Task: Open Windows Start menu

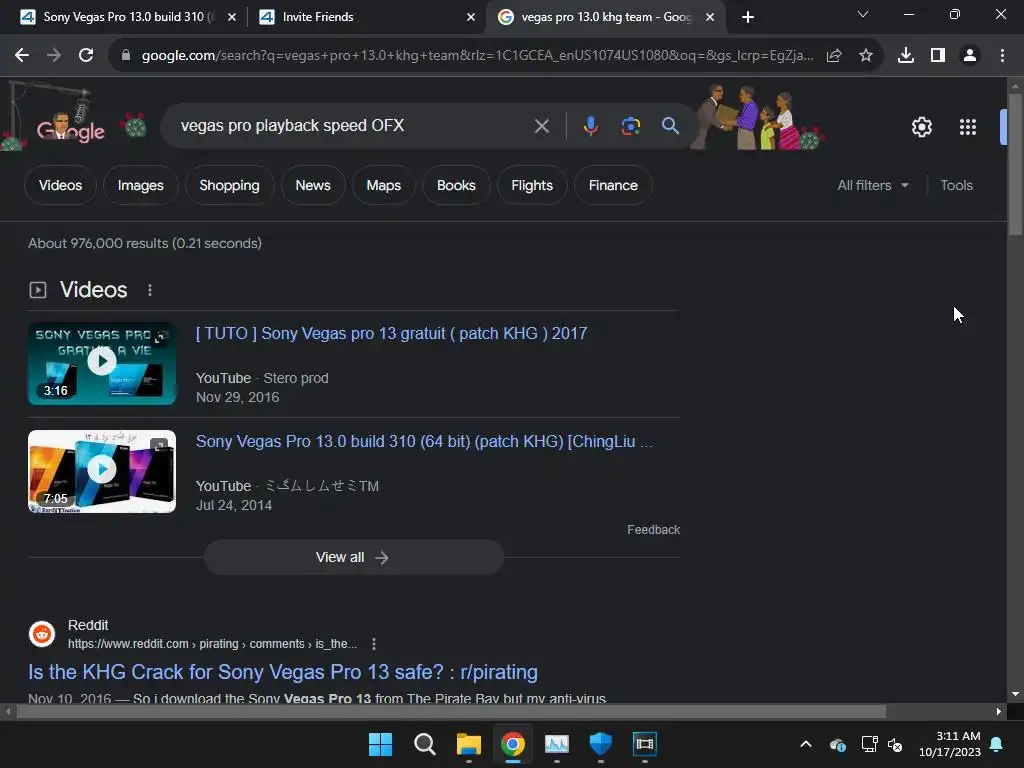Action: click(x=380, y=744)
